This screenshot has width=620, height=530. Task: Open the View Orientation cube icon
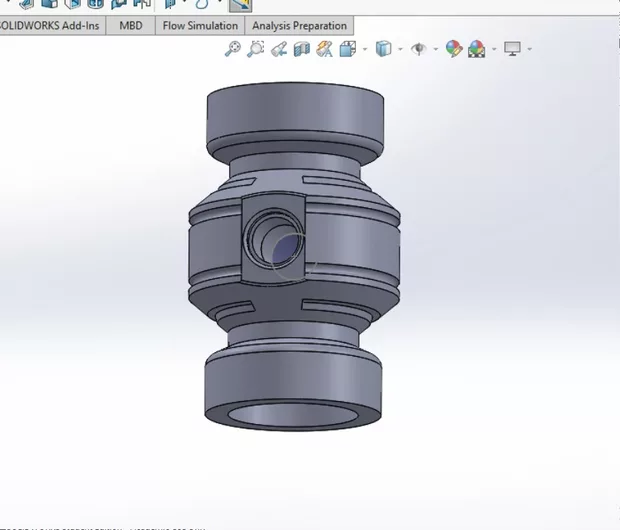pyautogui.click(x=348, y=48)
